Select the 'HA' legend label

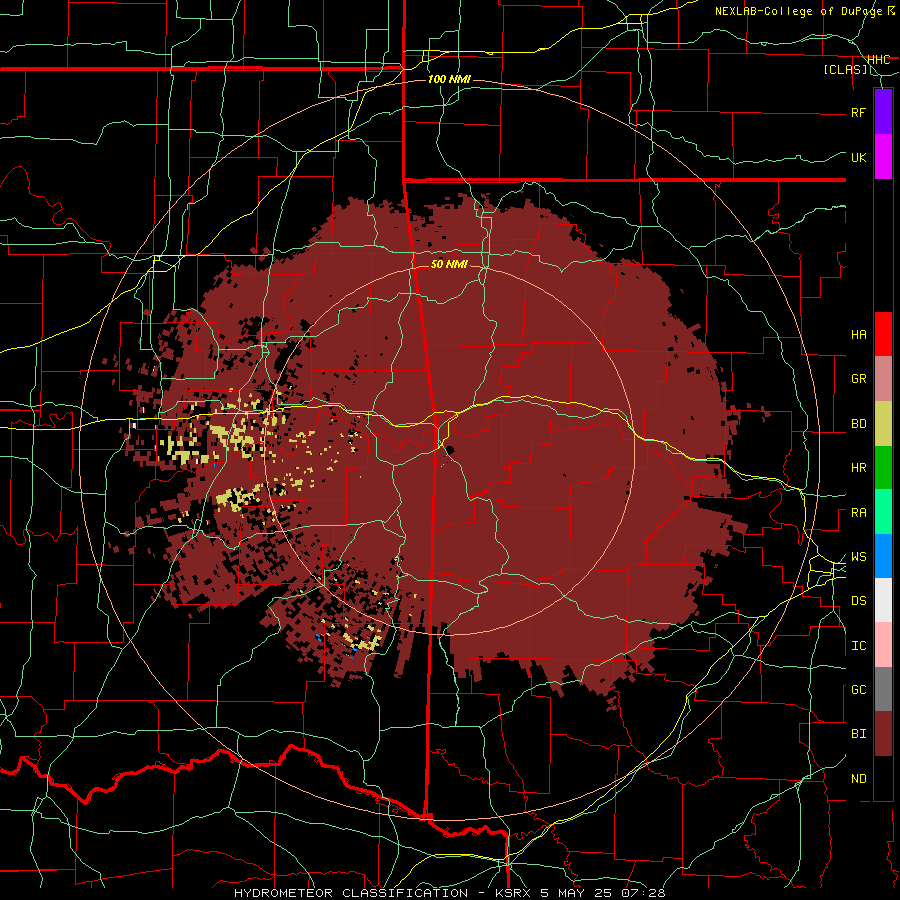click(x=858, y=335)
